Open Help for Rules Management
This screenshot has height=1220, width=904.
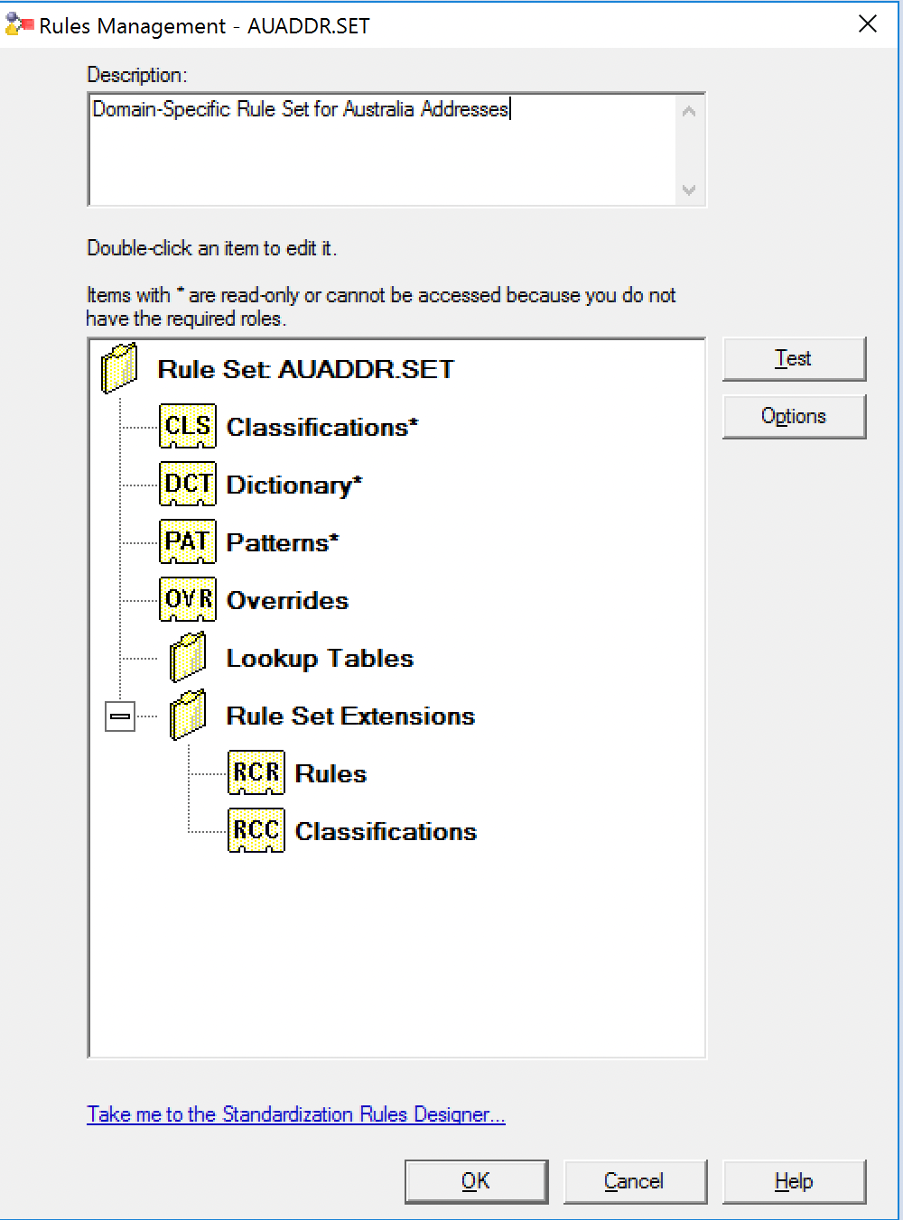pos(794,1181)
